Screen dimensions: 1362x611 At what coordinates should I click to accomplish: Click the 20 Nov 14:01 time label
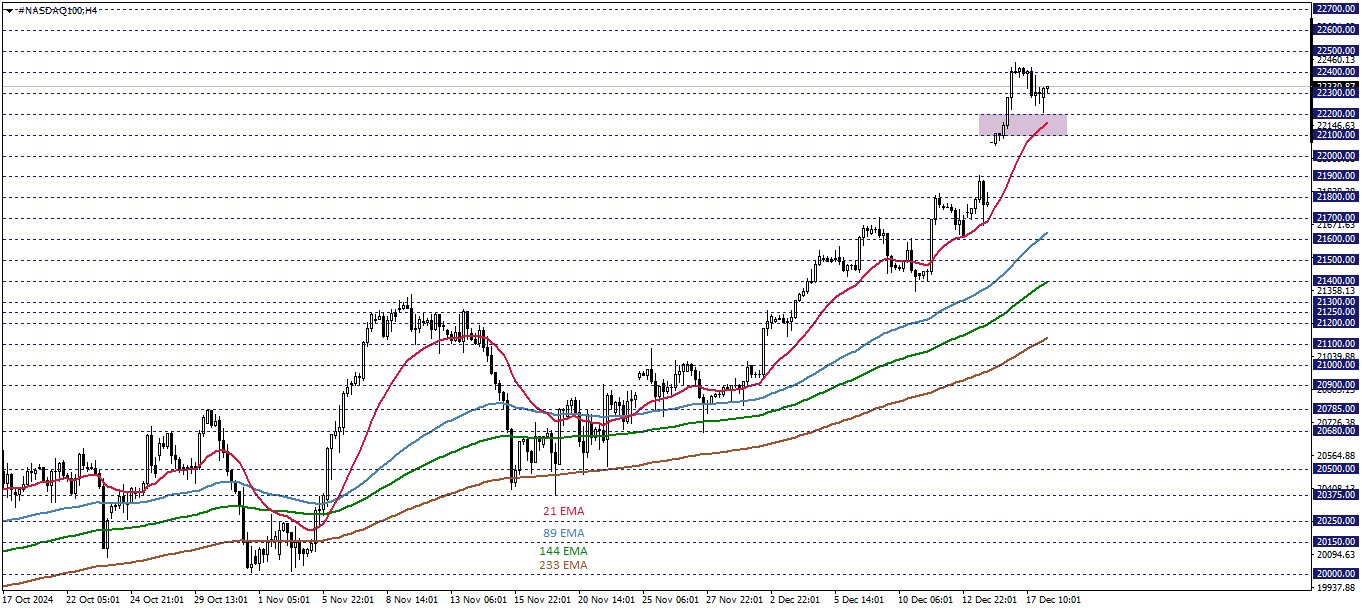click(x=608, y=600)
